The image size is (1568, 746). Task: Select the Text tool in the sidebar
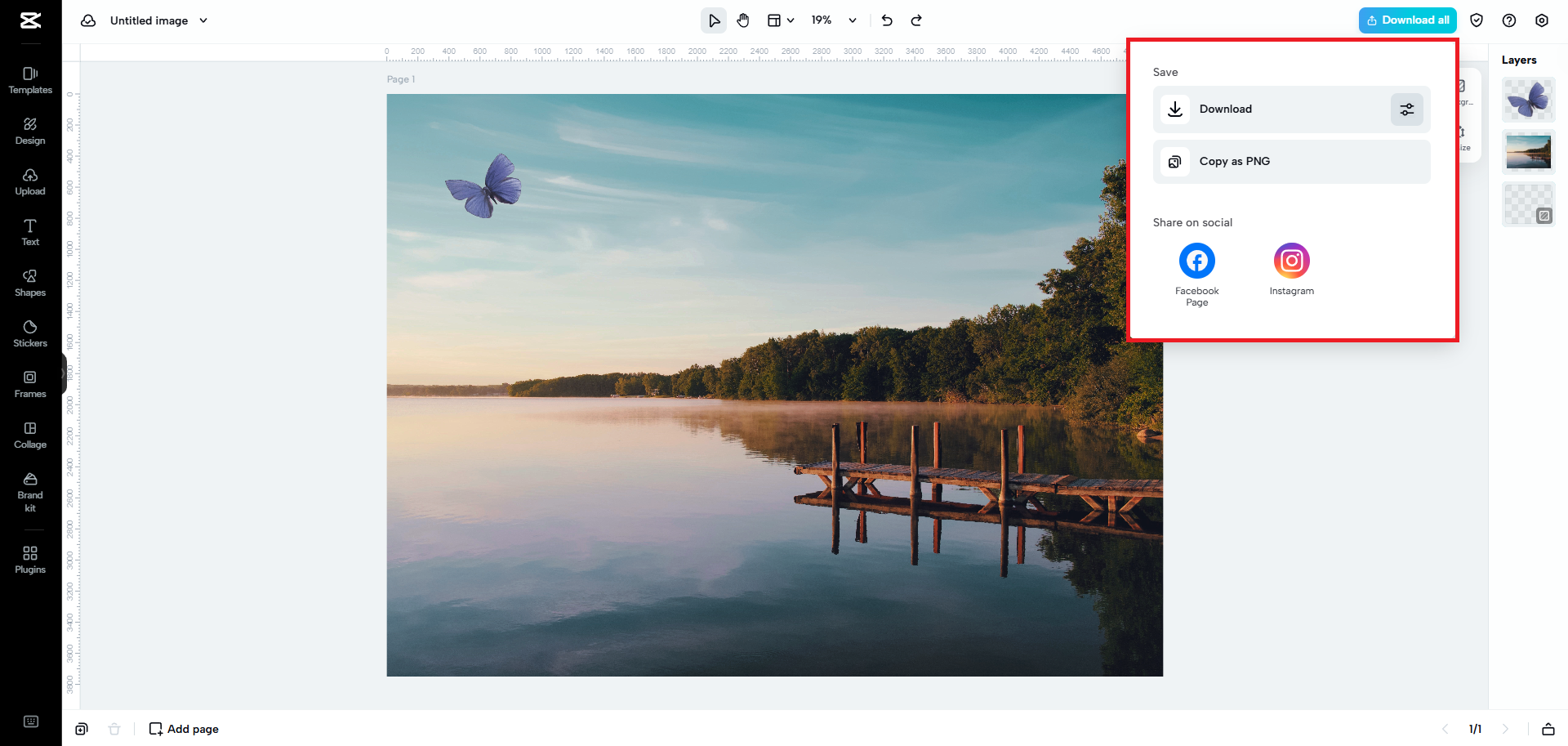[30, 232]
